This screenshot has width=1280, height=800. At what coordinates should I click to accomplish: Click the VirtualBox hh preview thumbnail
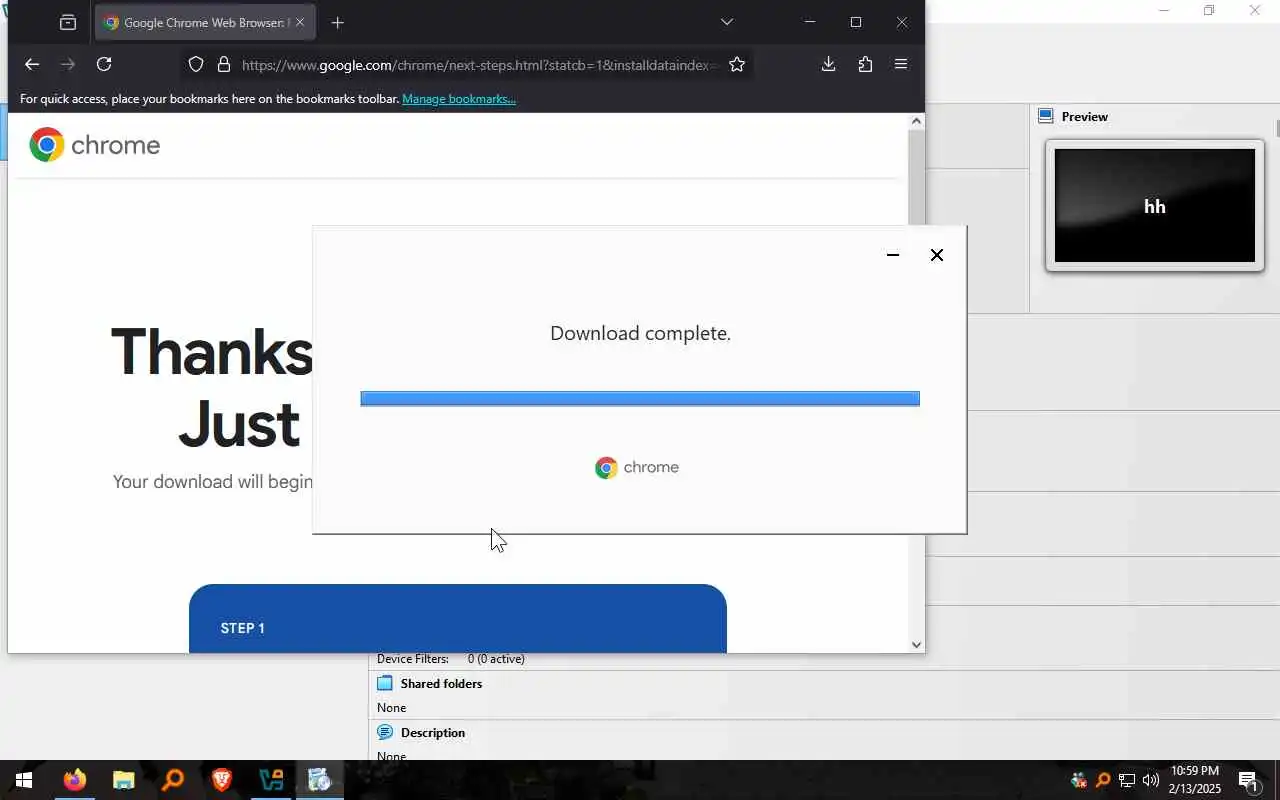click(1155, 206)
